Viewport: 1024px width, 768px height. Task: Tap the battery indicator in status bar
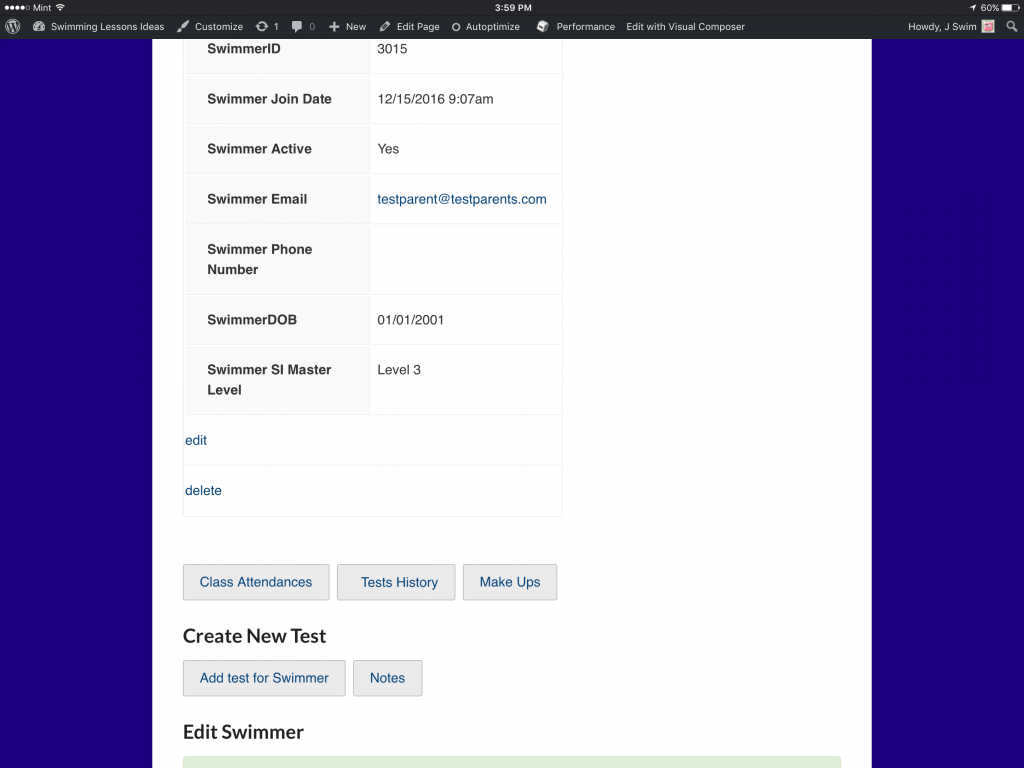pos(1010,8)
